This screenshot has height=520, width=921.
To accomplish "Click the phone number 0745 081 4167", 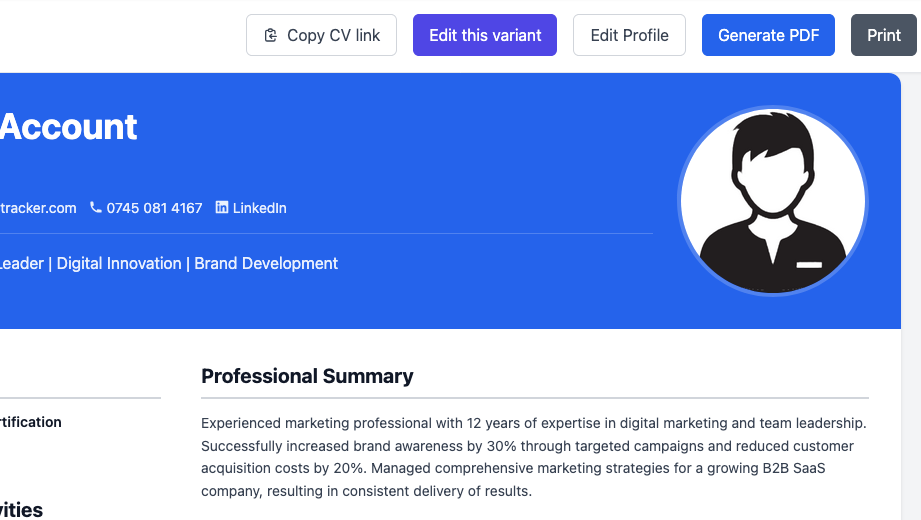I will click(154, 208).
